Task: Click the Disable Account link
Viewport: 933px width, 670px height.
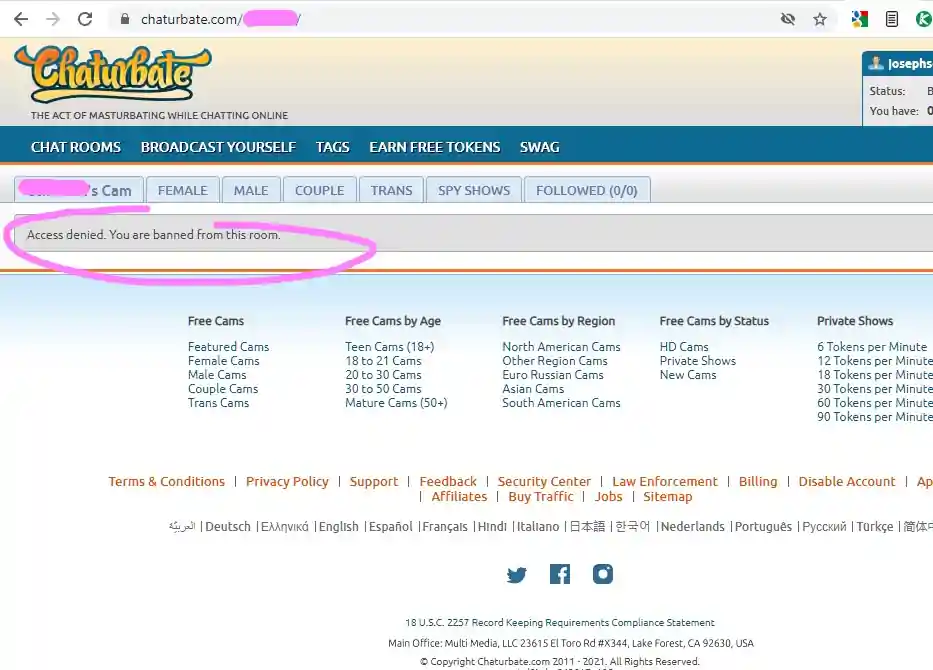Action: tap(847, 481)
